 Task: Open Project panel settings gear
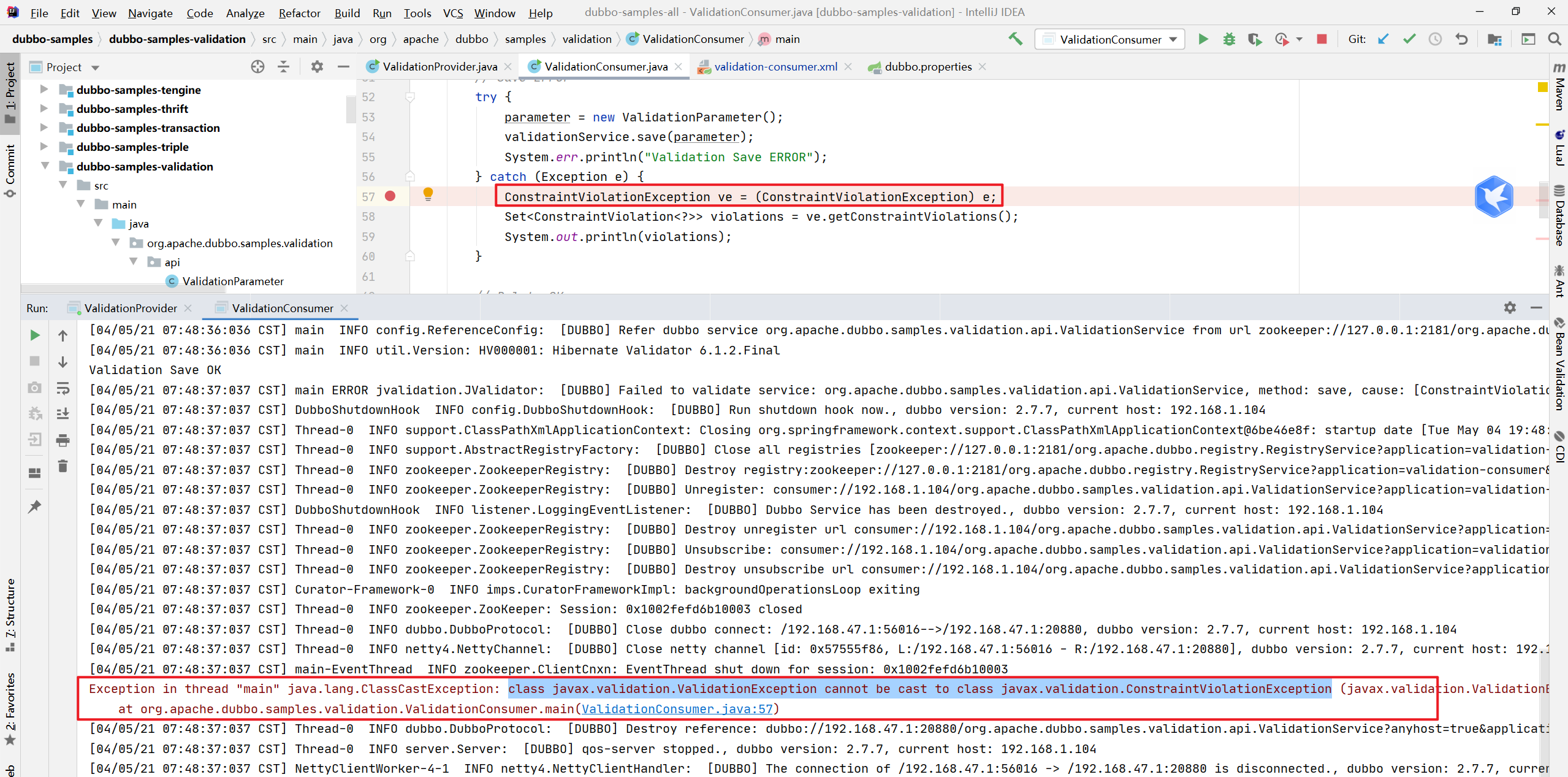[x=316, y=67]
